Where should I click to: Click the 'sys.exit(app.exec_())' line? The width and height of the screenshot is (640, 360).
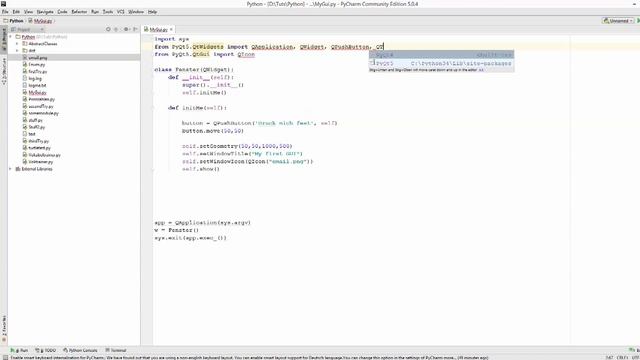point(190,238)
